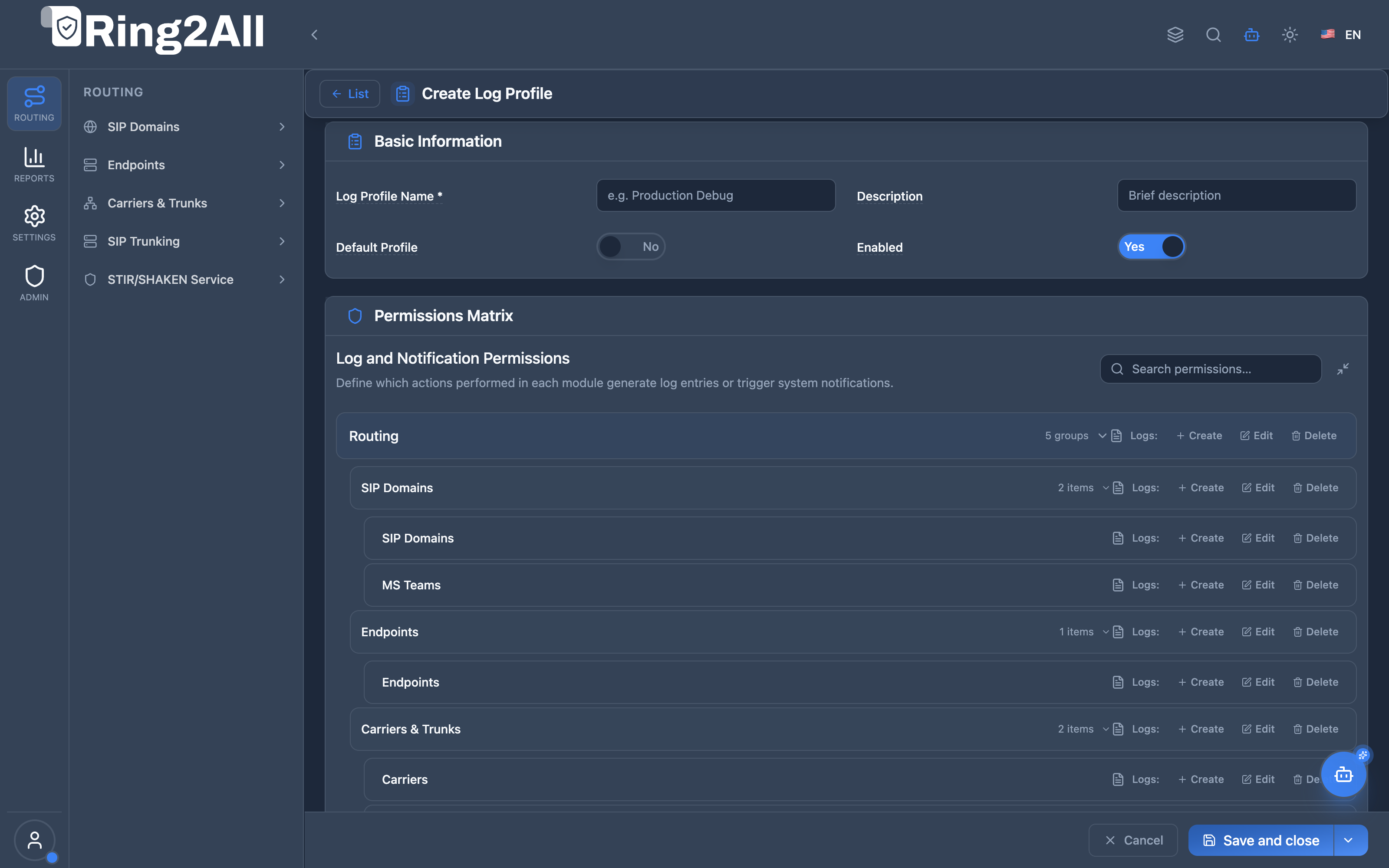Viewport: 1389px width, 868px height.
Task: Go back using the List button
Action: click(x=349, y=94)
